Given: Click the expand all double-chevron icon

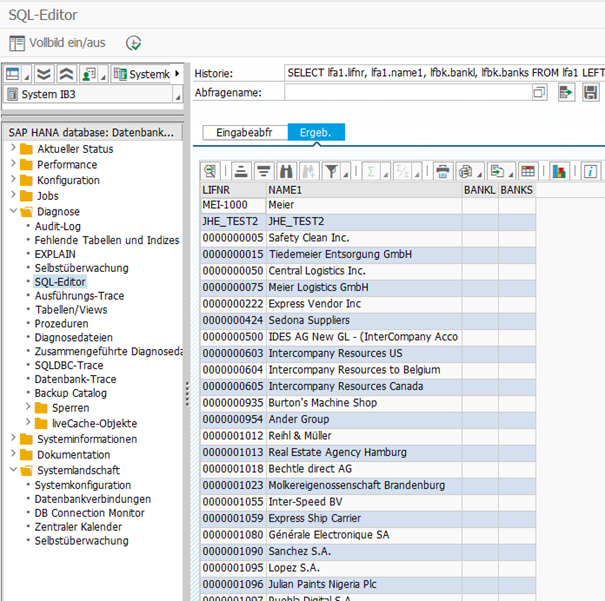Looking at the screenshot, I should (x=43, y=74).
